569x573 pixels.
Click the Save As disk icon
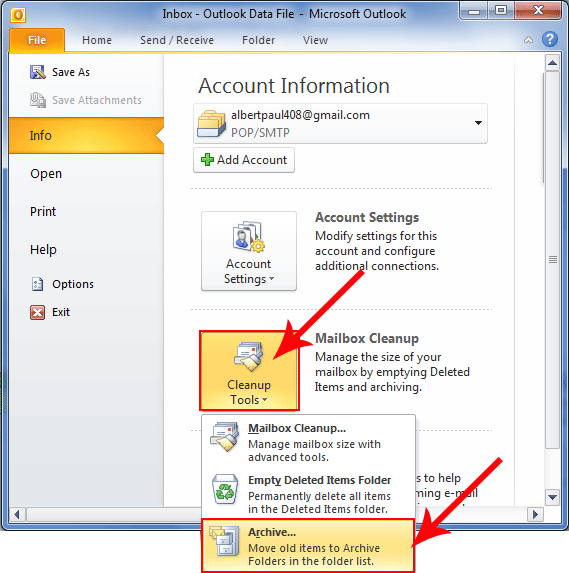pos(38,72)
